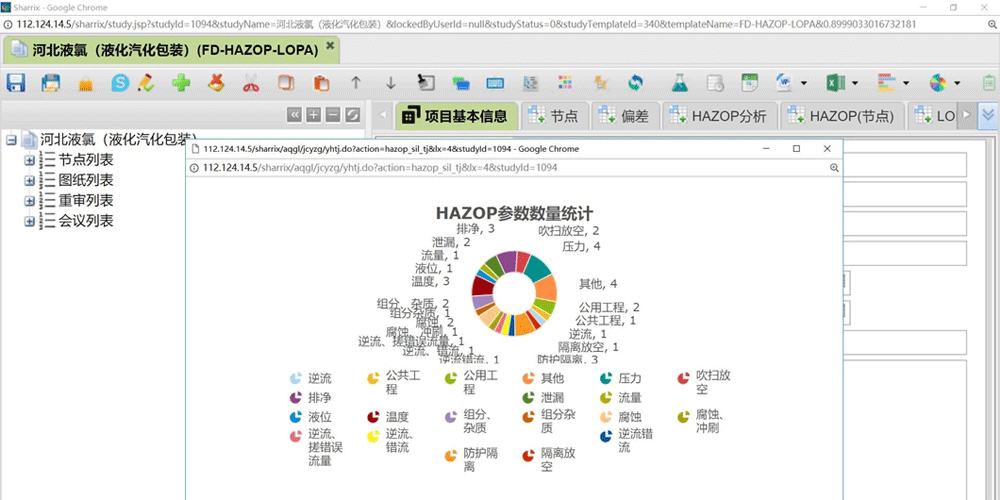Click the blue overlapping windows icon

click(x=461, y=83)
